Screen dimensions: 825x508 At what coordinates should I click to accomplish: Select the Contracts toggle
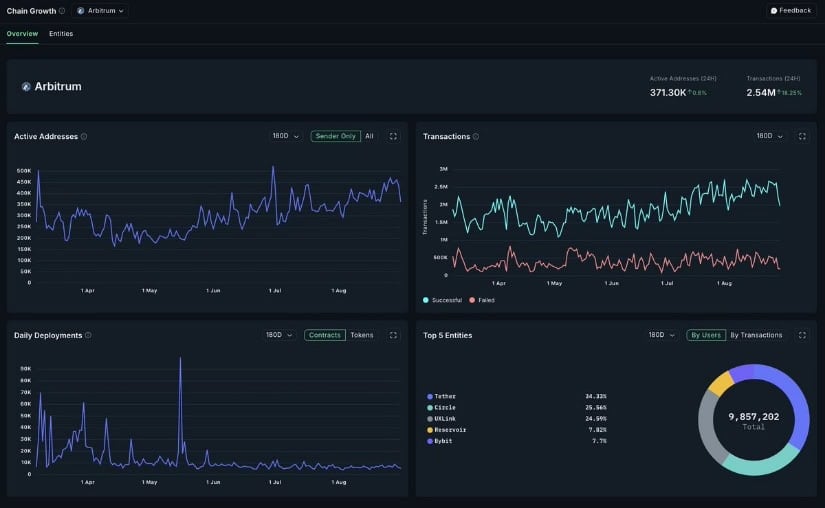point(325,335)
